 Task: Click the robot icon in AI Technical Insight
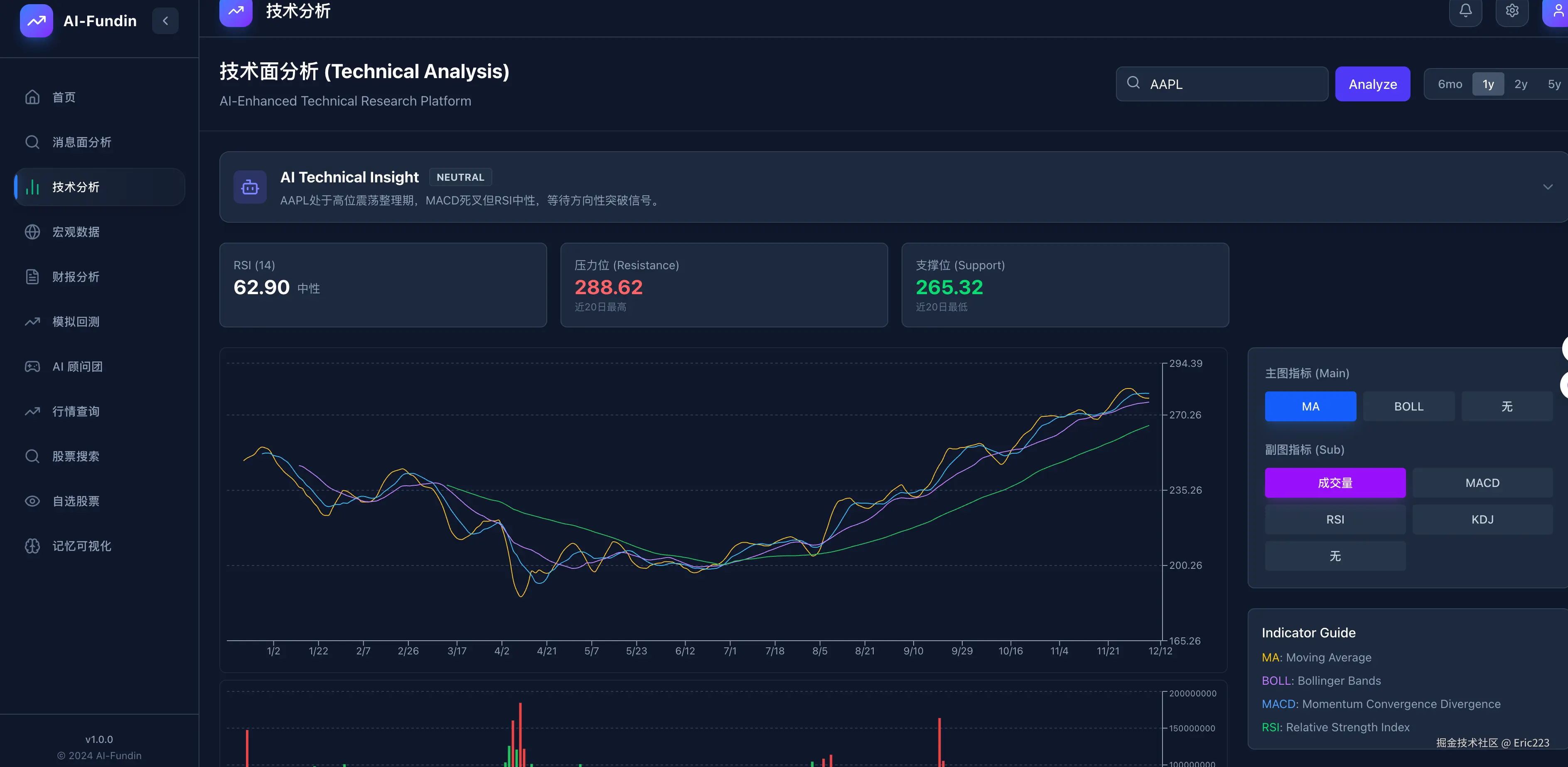point(250,187)
